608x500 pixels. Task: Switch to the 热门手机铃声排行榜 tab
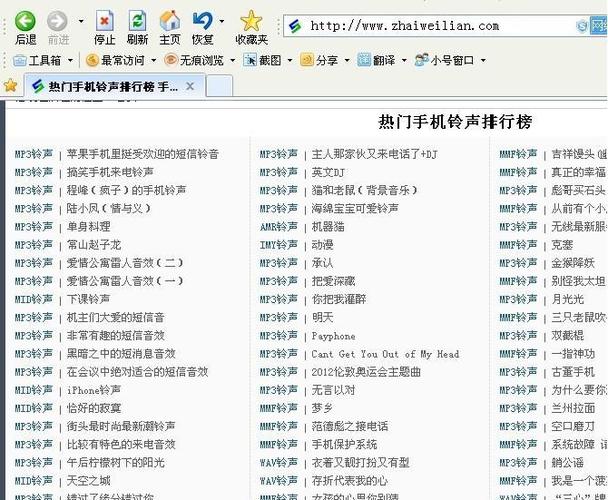(x=112, y=87)
